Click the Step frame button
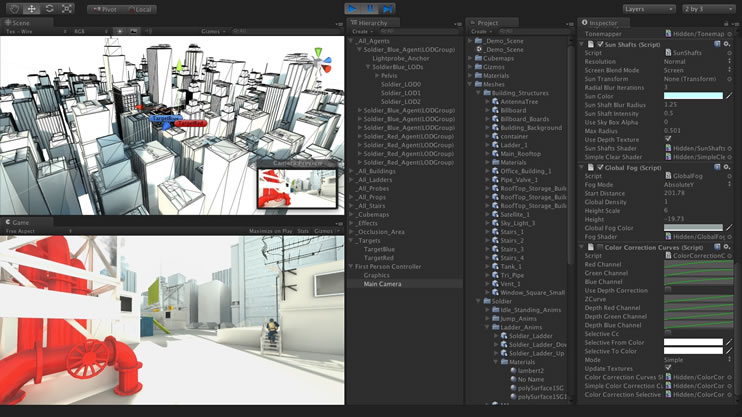 (x=386, y=9)
